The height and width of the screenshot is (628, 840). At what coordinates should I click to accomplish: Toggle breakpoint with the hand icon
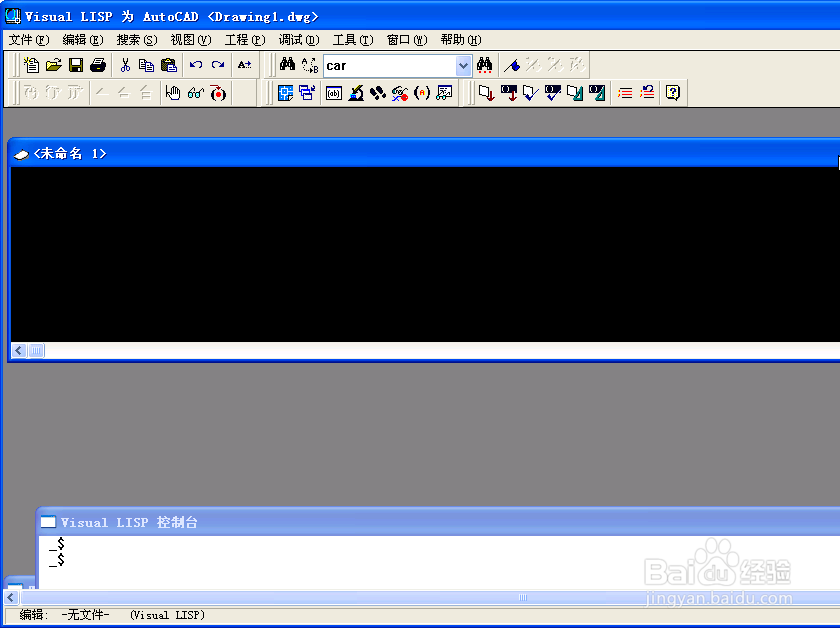click(173, 93)
